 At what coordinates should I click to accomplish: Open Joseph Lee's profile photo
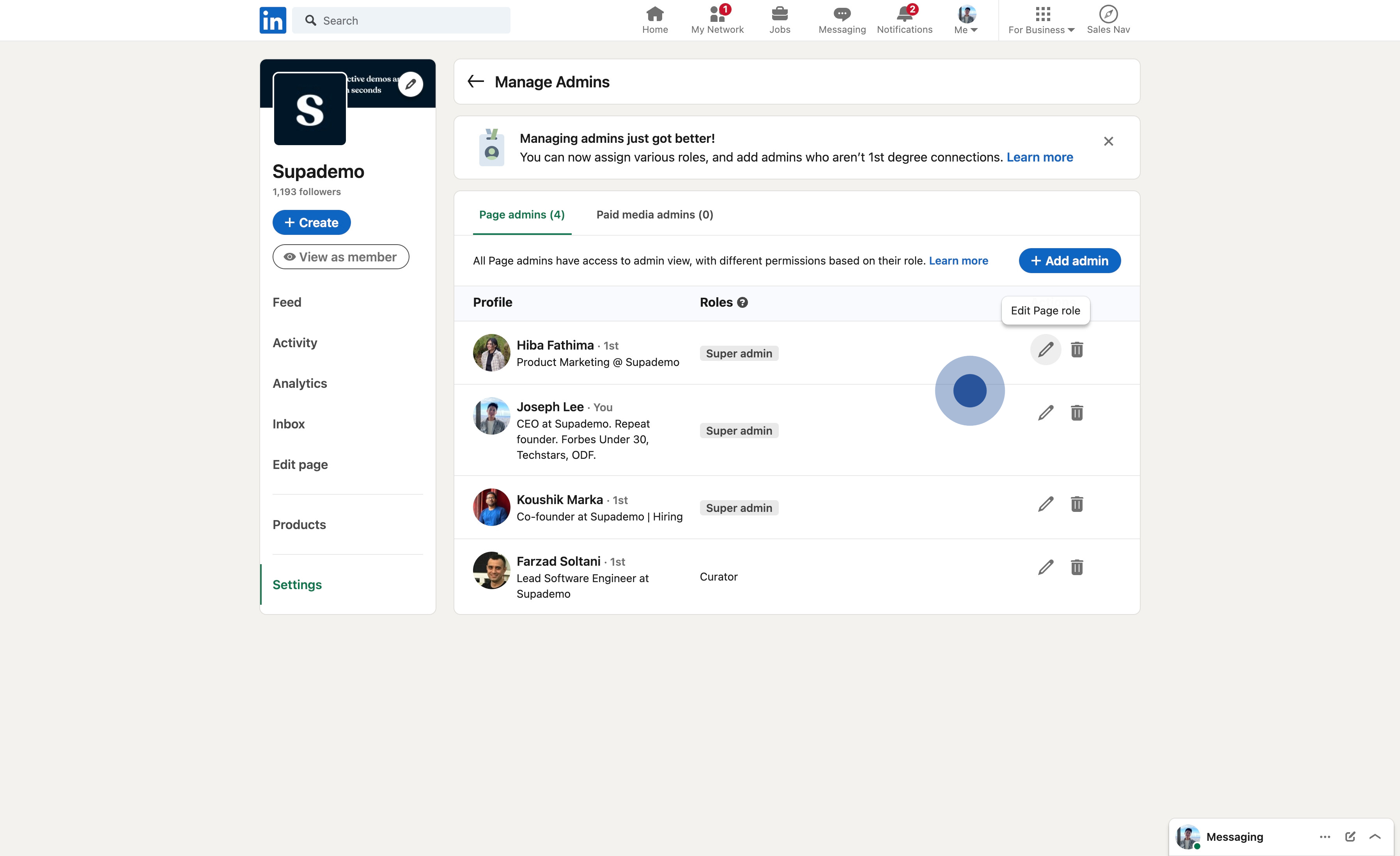[491, 416]
